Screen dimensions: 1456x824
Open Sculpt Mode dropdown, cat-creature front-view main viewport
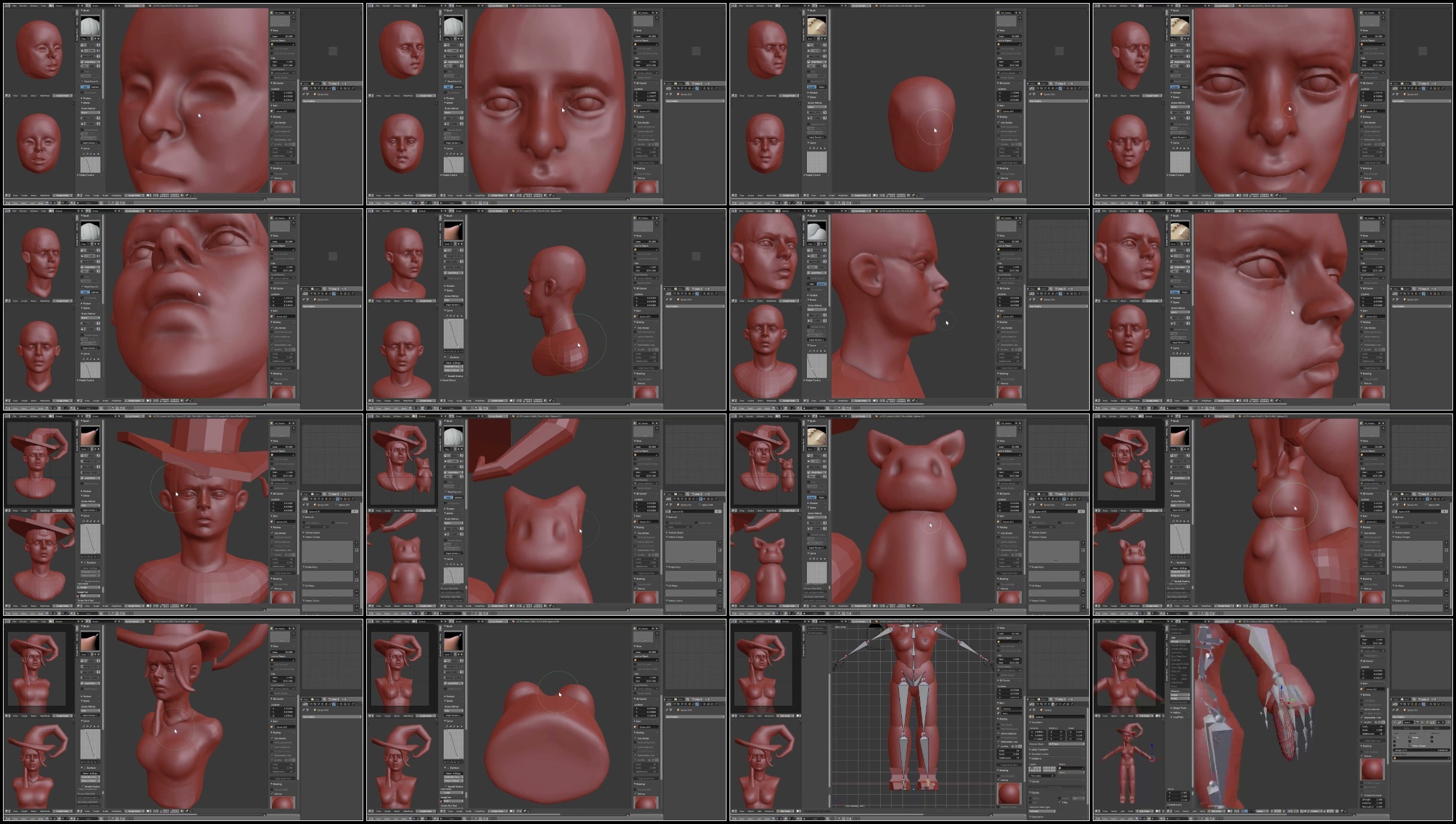861,606
